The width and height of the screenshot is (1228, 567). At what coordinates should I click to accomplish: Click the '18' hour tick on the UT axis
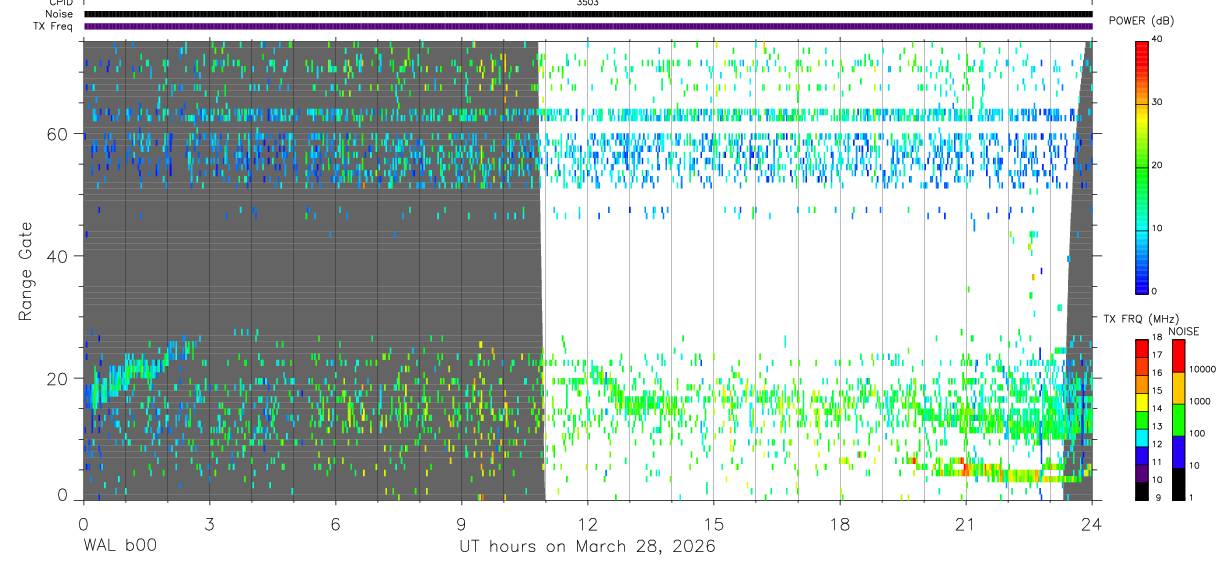point(840,523)
